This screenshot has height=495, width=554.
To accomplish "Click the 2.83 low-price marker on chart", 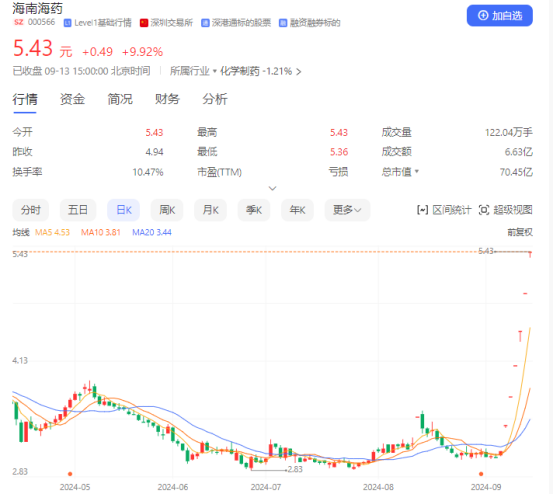I will point(295,470).
